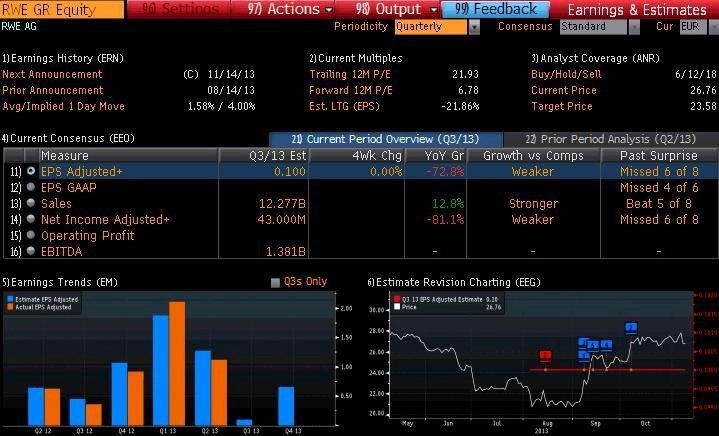This screenshot has width=719, height=436.
Task: Click the blue revision marker near October
Action: pyautogui.click(x=631, y=327)
